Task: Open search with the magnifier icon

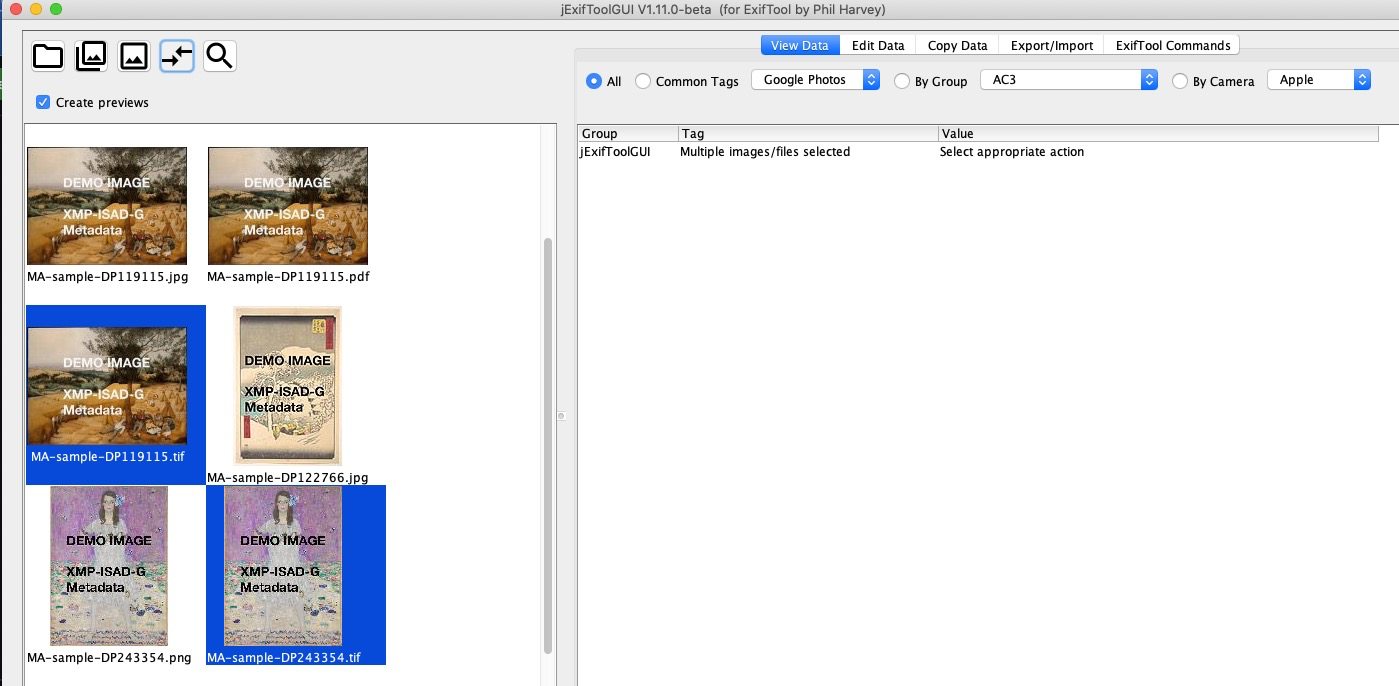Action: 219,56
